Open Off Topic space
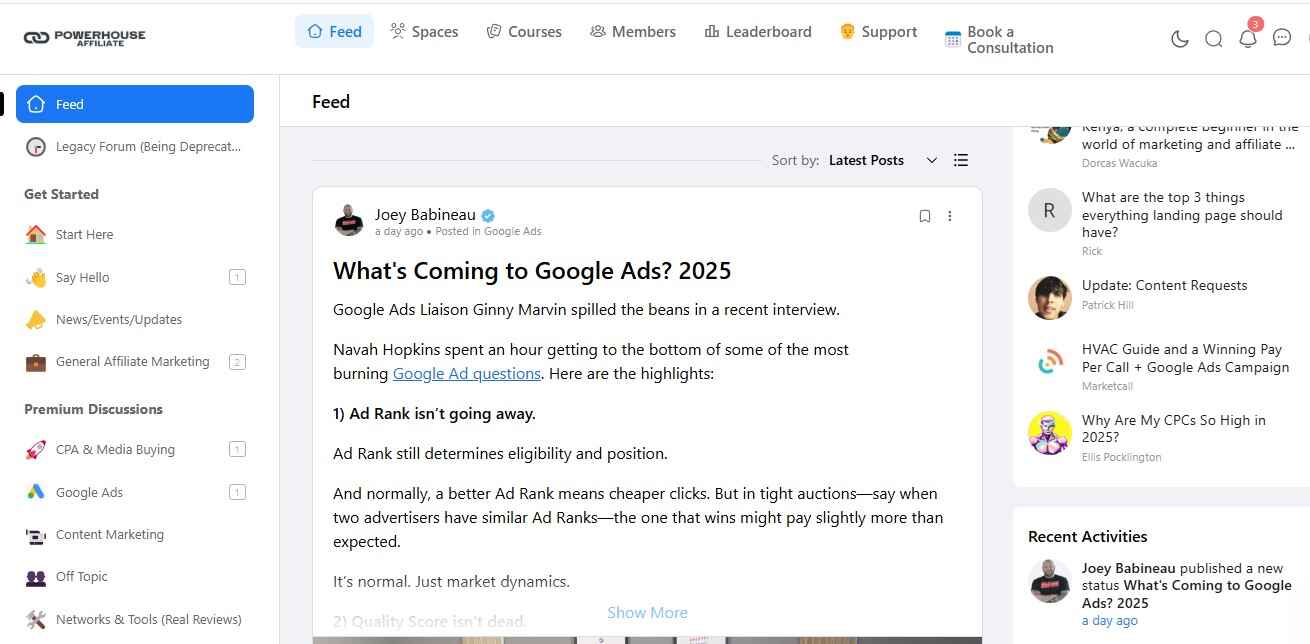 pyautogui.click(x=135, y=576)
